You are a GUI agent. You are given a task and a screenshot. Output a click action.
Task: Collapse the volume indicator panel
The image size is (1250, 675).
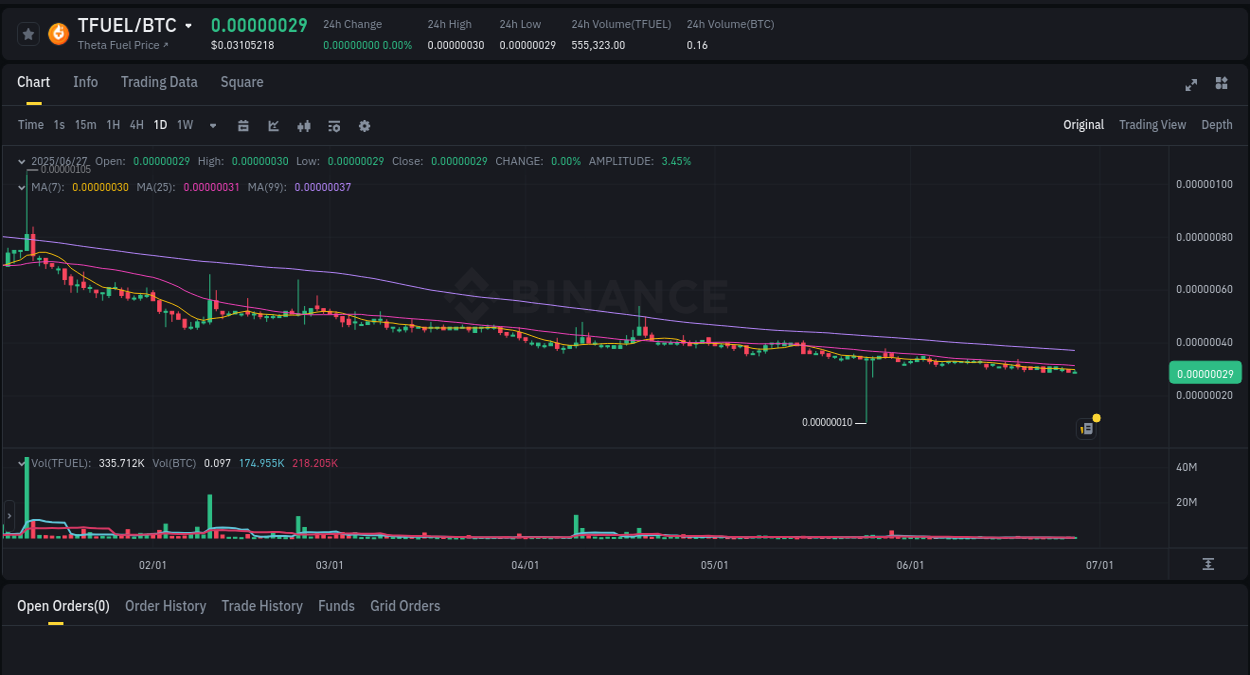point(21,462)
